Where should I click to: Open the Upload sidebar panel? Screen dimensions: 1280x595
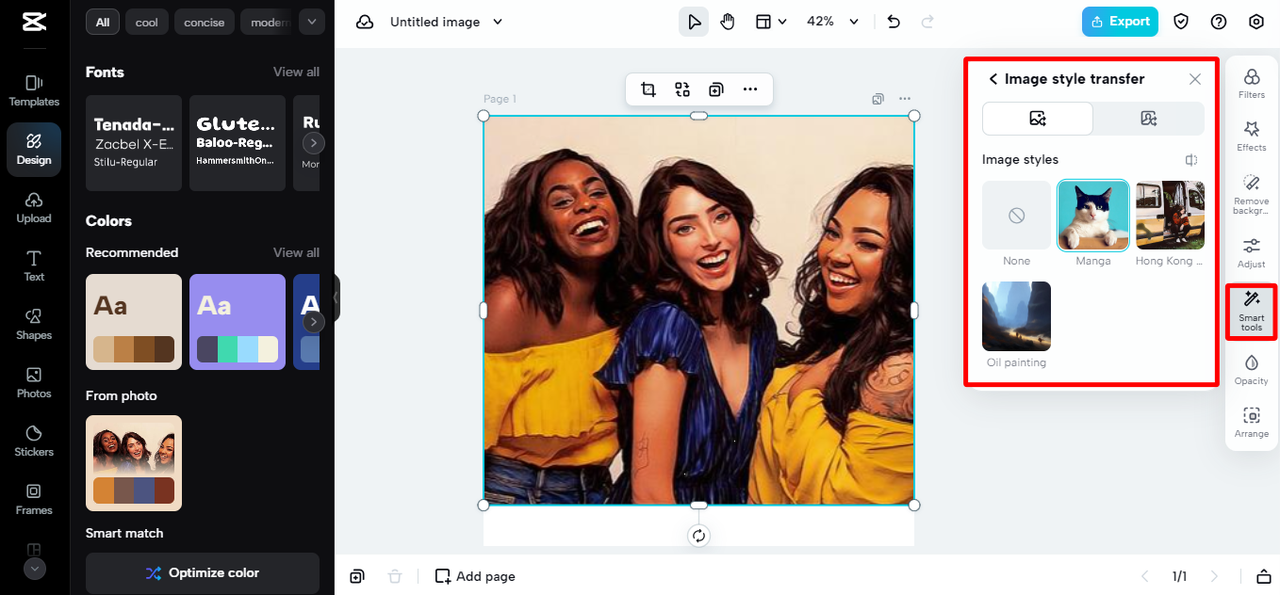coord(34,207)
